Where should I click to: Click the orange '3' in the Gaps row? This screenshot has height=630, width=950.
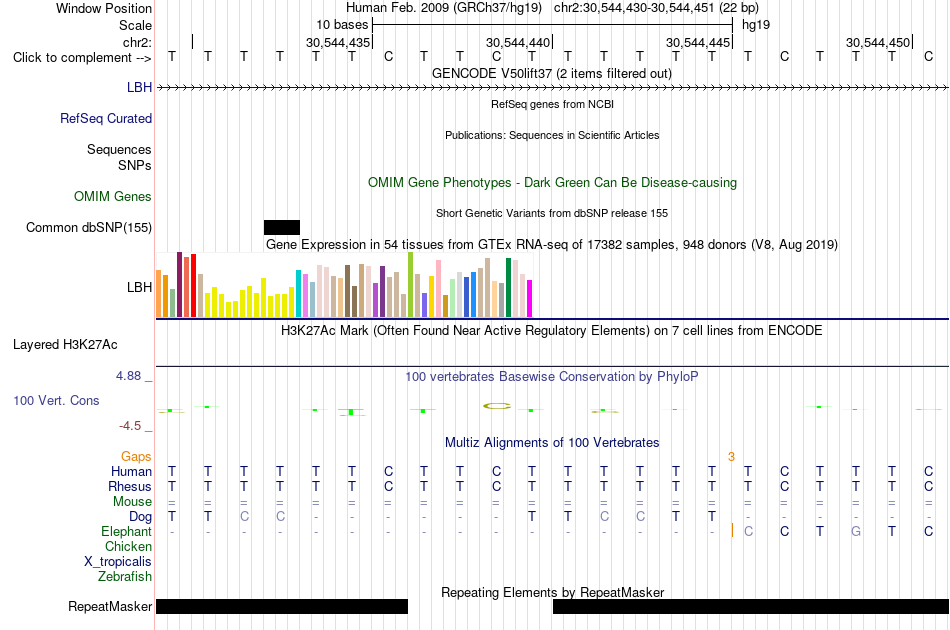pyautogui.click(x=731, y=457)
